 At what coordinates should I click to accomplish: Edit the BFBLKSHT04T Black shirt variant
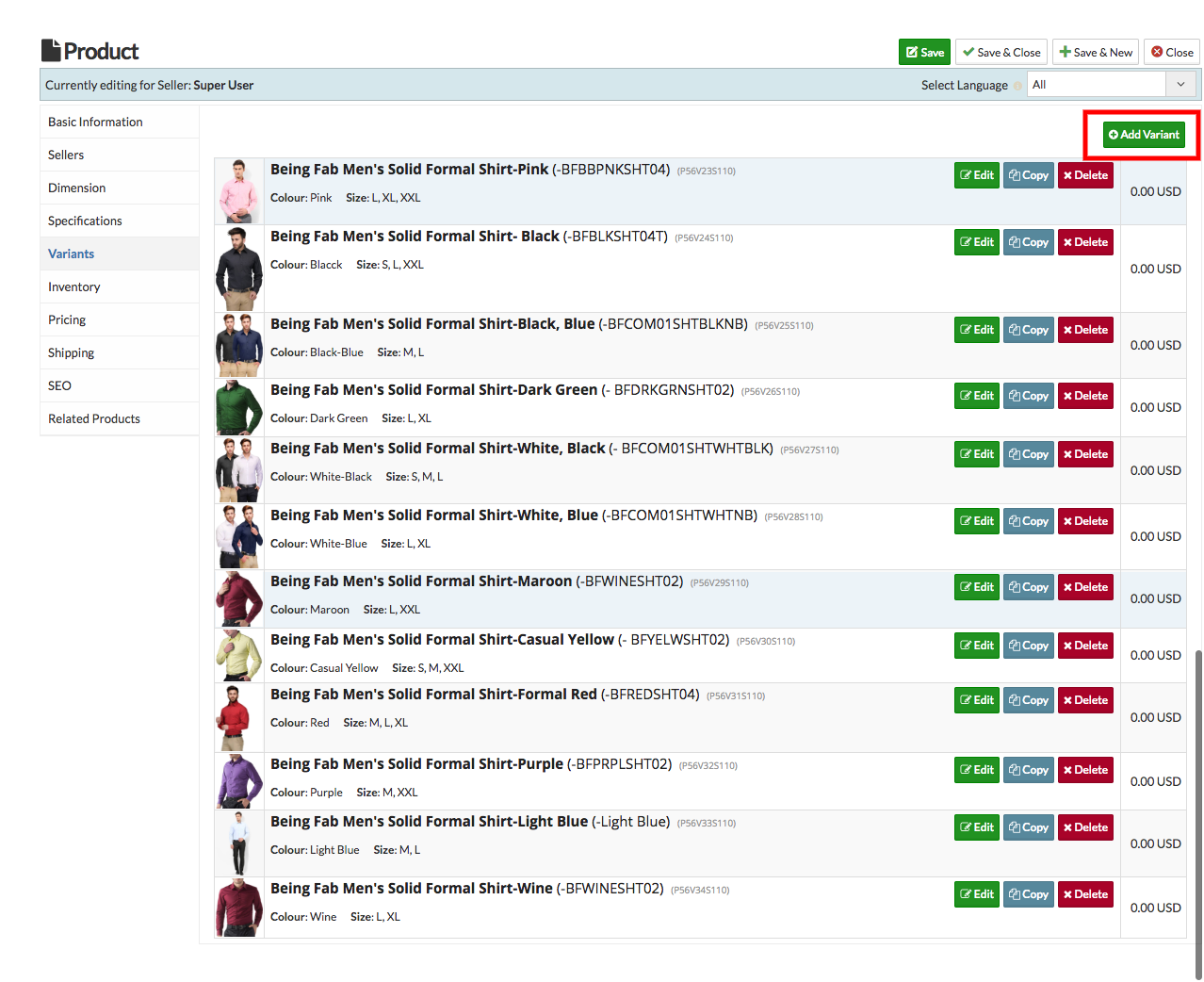pos(977,242)
